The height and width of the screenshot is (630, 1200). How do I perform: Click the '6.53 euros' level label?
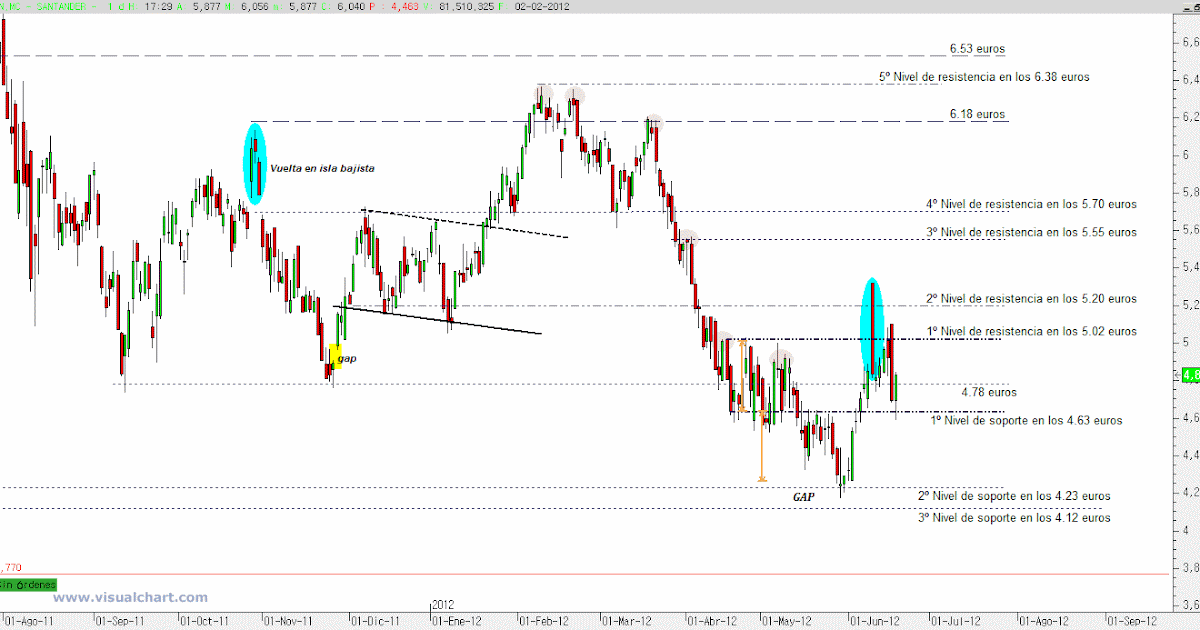(977, 48)
